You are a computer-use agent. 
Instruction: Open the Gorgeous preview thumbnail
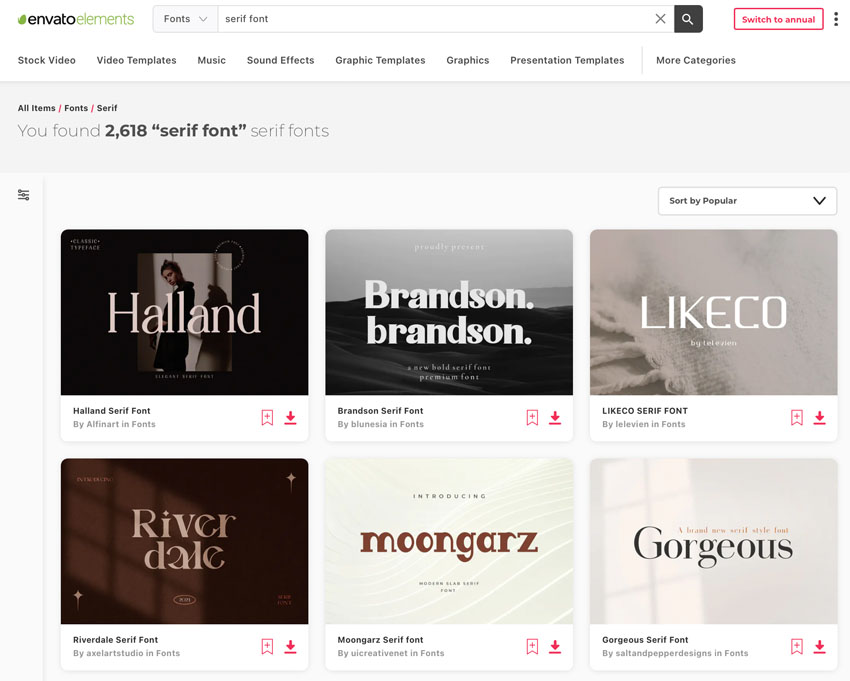point(713,541)
